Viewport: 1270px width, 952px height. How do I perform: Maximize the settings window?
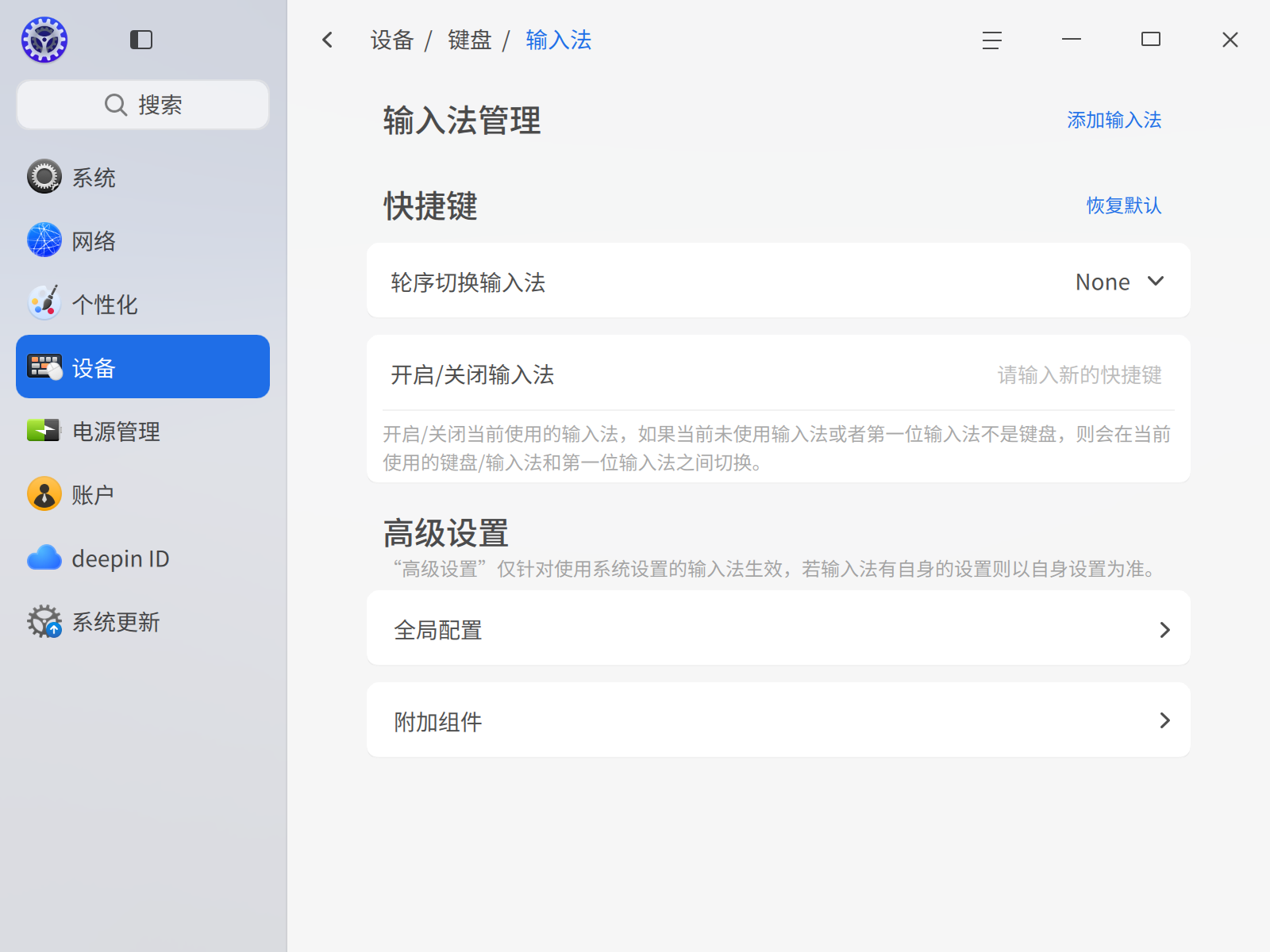tap(1151, 39)
